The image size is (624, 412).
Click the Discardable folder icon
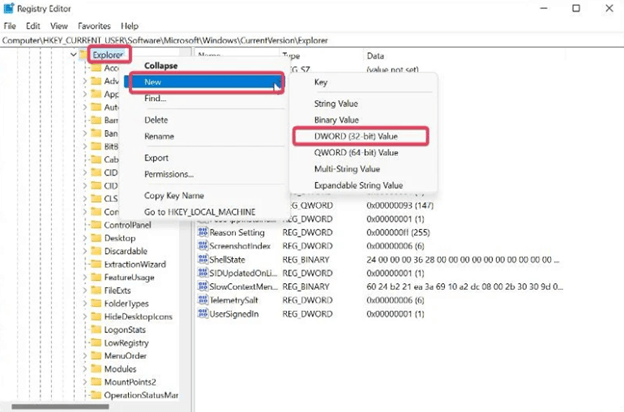pyautogui.click(x=96, y=251)
